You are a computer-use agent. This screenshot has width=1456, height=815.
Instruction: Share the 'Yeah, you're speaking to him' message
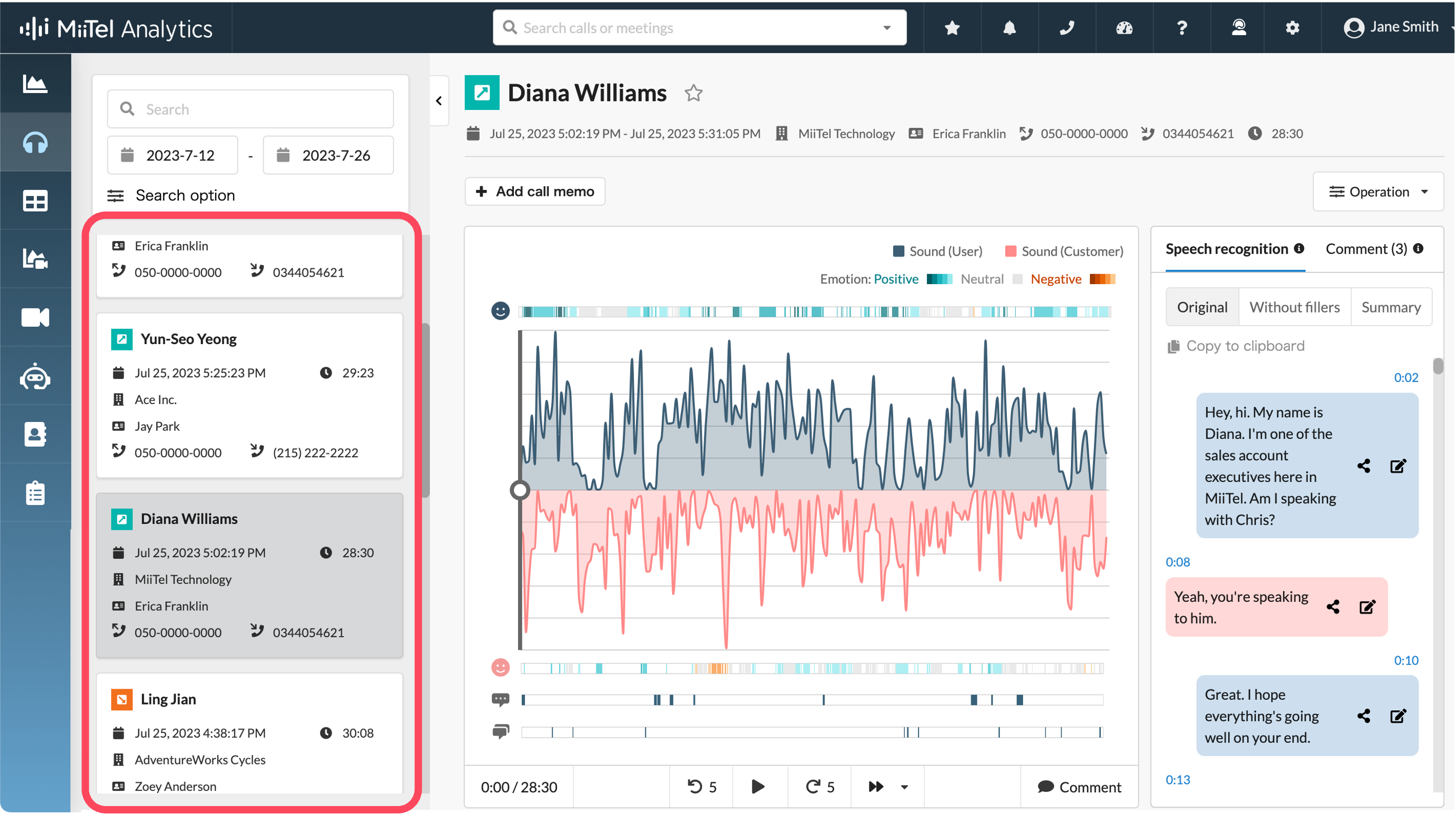pyautogui.click(x=1333, y=607)
